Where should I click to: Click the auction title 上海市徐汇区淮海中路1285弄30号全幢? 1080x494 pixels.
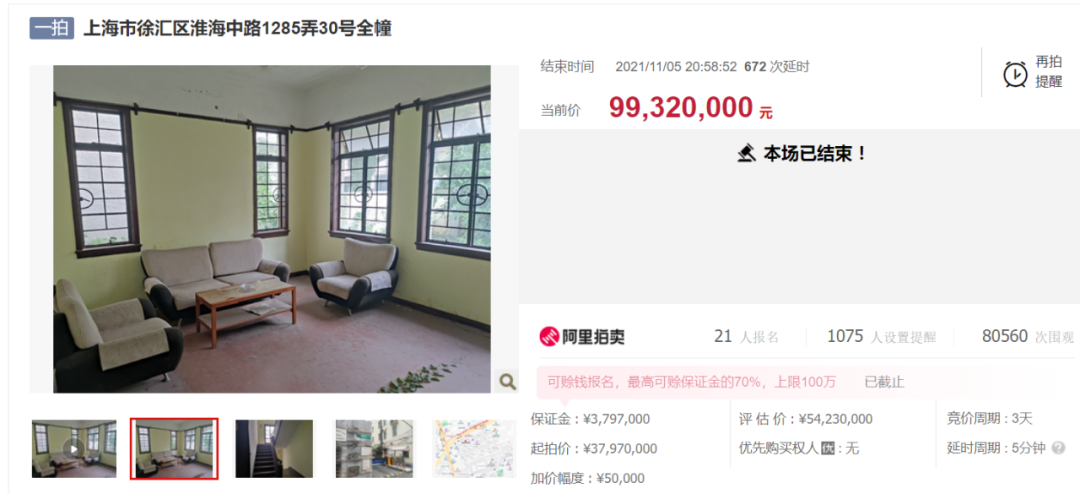click(x=238, y=29)
